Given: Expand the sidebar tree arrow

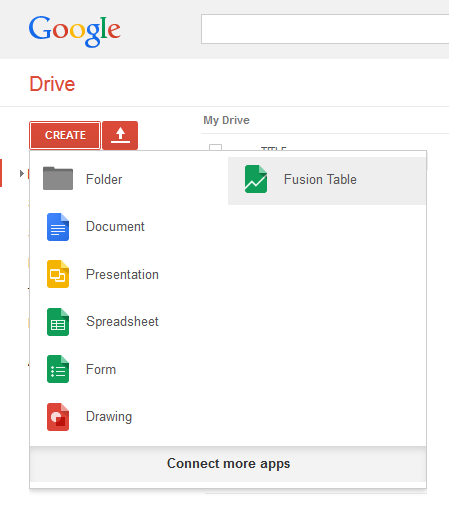Looking at the screenshot, I should 22,173.
